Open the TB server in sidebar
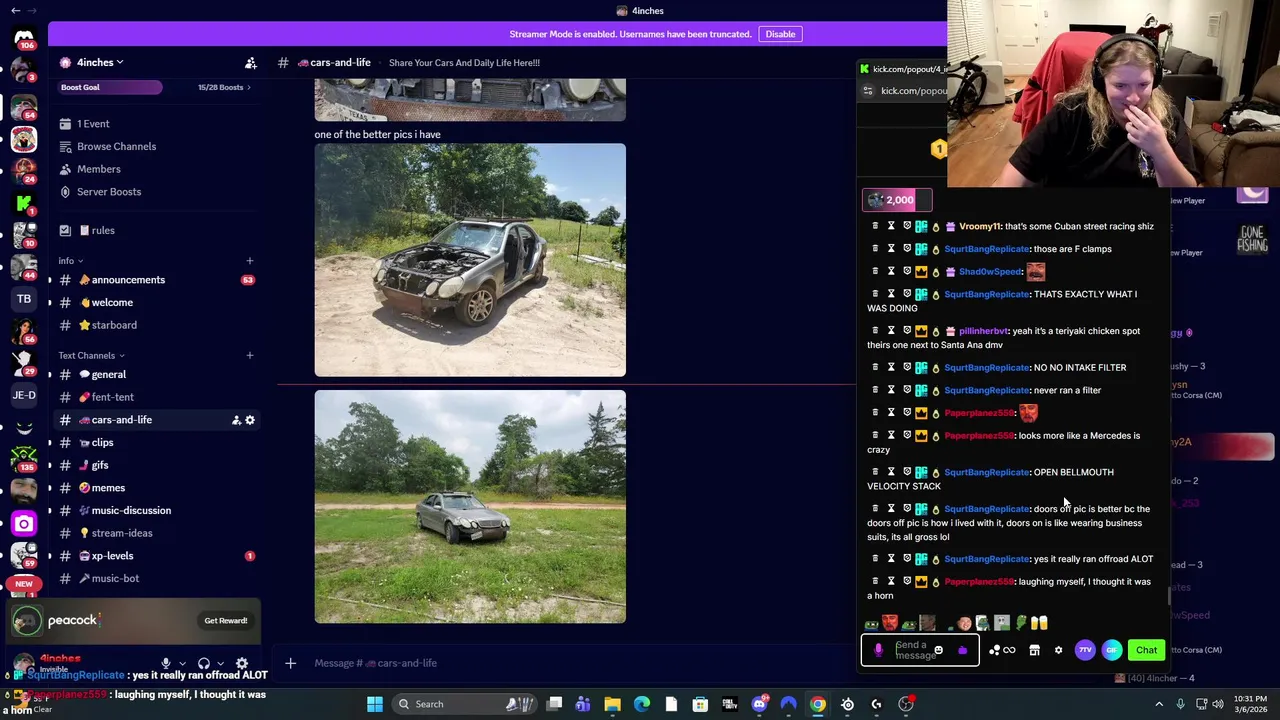The width and height of the screenshot is (1280, 720). coord(24,298)
